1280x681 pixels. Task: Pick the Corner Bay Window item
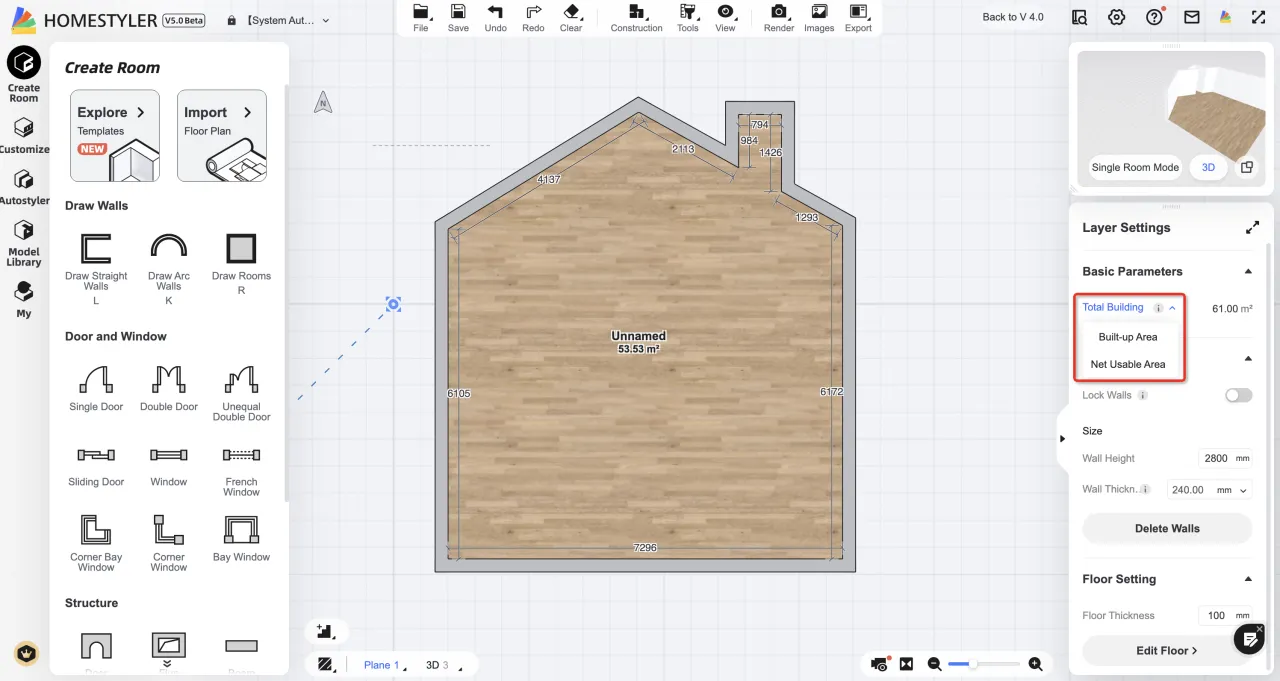click(96, 543)
